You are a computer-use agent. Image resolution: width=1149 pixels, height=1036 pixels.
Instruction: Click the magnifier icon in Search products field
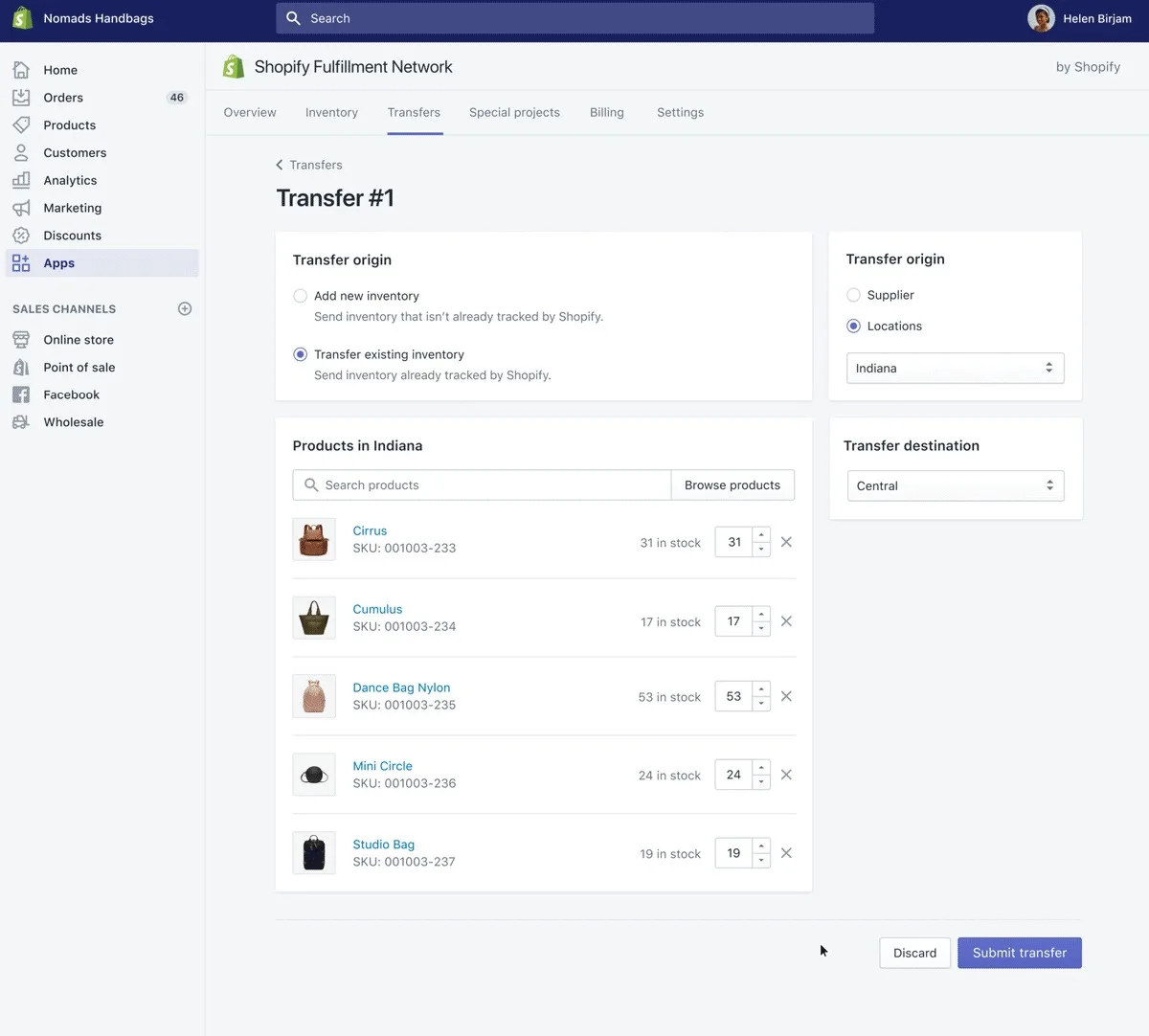tap(311, 485)
